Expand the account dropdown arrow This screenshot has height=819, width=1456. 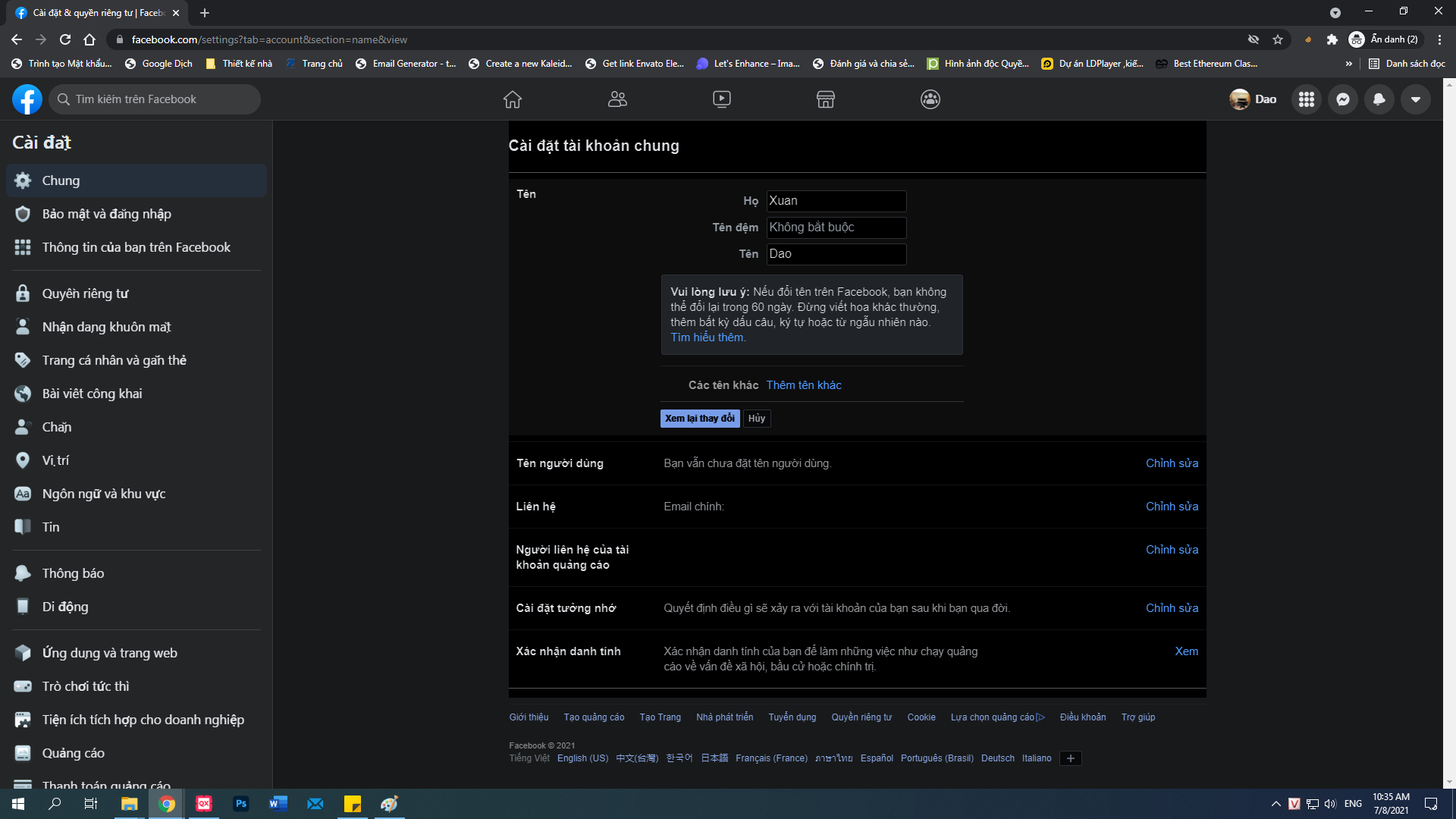pos(1415,99)
